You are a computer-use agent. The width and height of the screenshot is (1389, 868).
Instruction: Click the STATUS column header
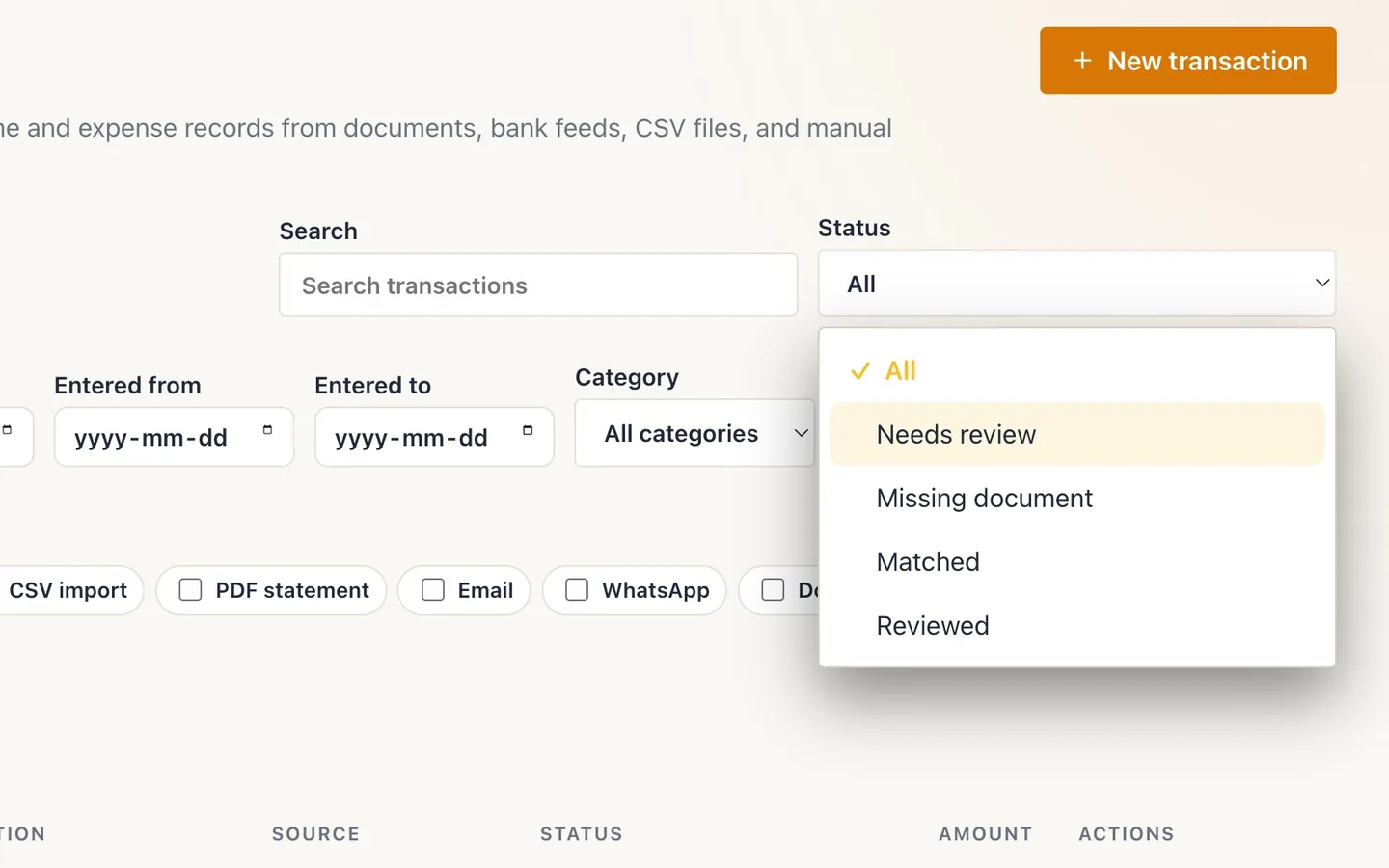coord(582,834)
